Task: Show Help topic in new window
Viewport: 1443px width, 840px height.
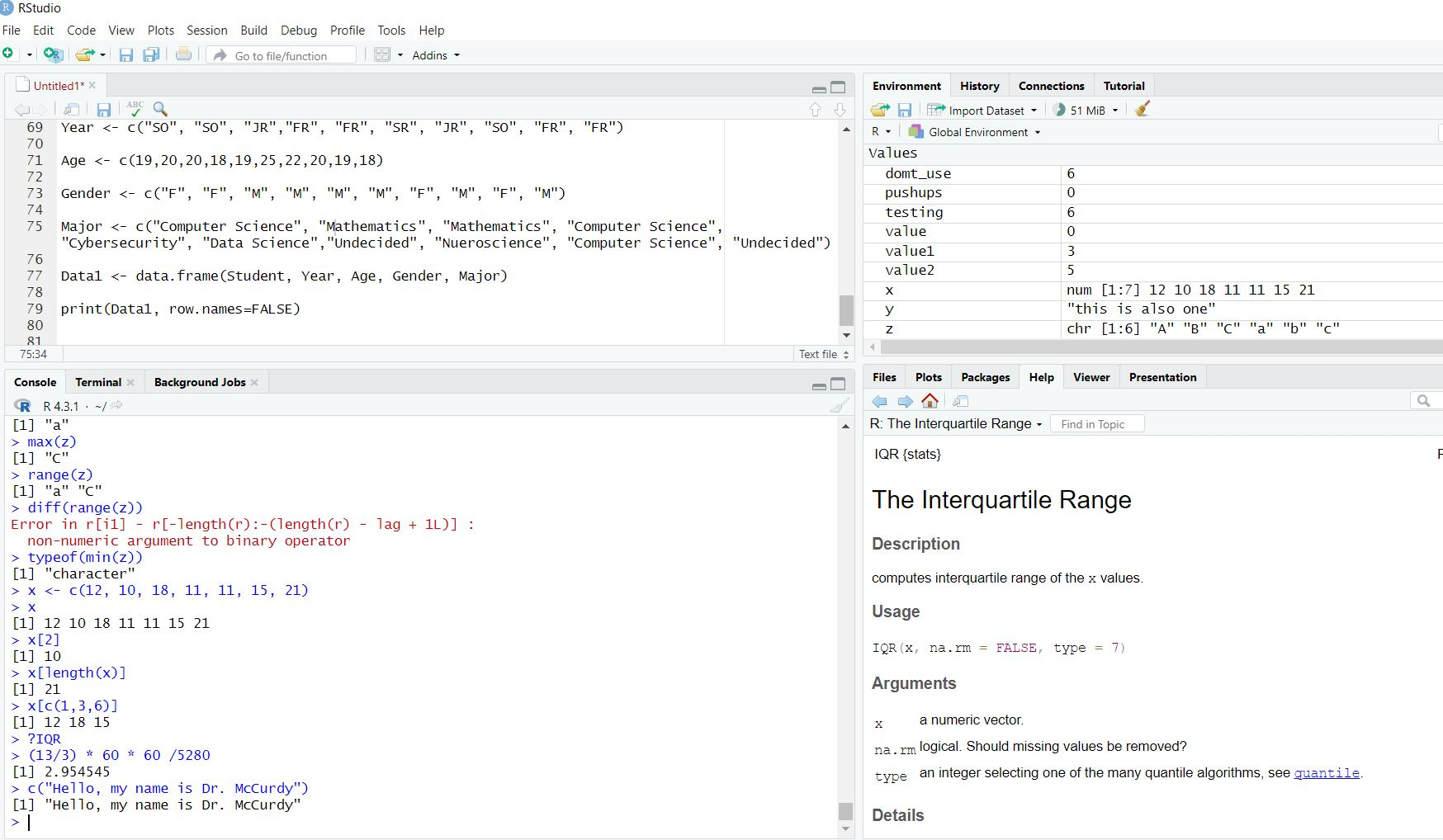Action: [960, 401]
